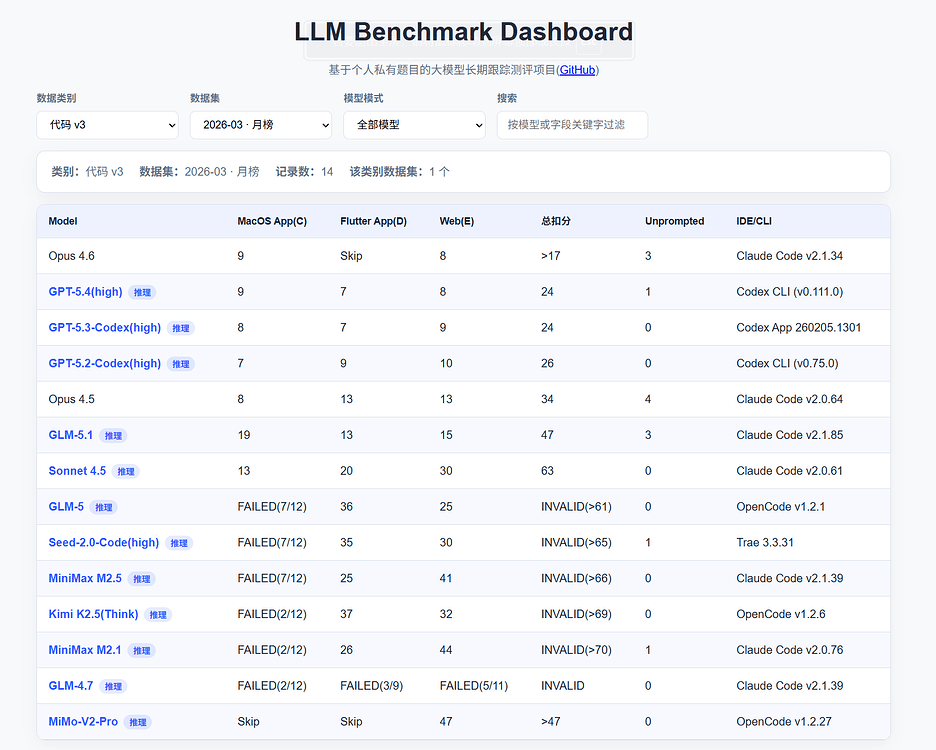Open the GLM-4.7 model link
This screenshot has width=936, height=750.
70,686
